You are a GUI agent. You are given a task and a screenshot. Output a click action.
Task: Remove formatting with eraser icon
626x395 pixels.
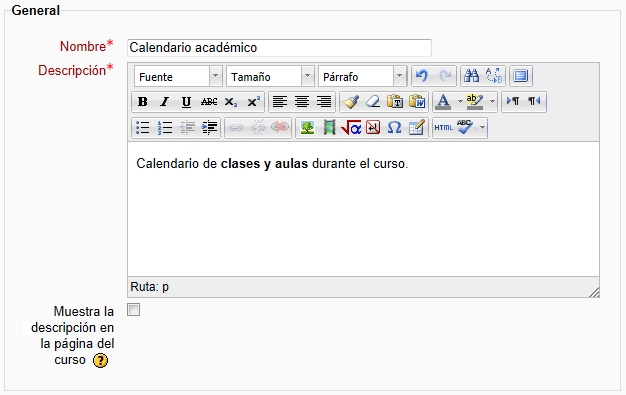(373, 102)
